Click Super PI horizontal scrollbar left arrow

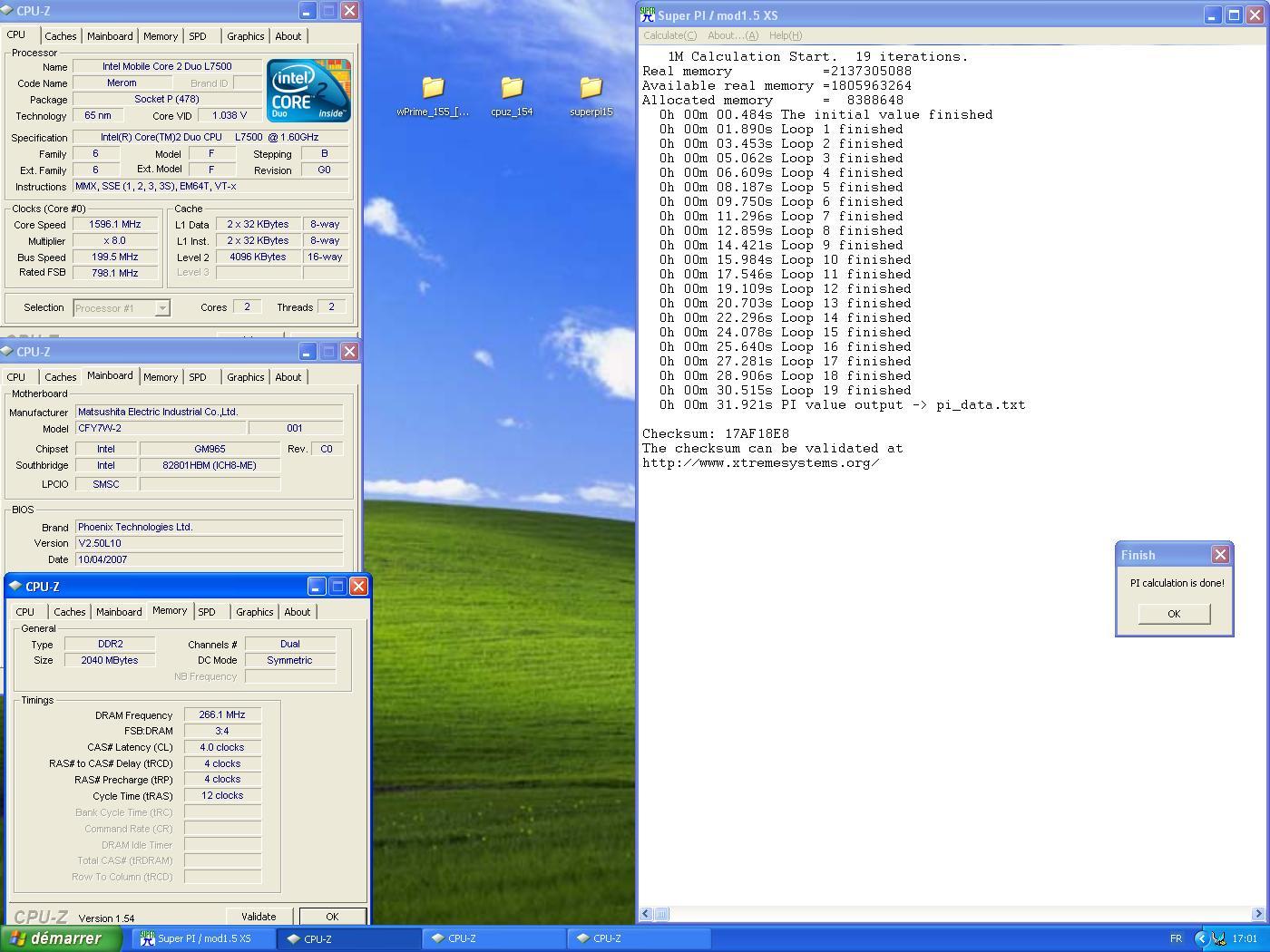pos(646,914)
